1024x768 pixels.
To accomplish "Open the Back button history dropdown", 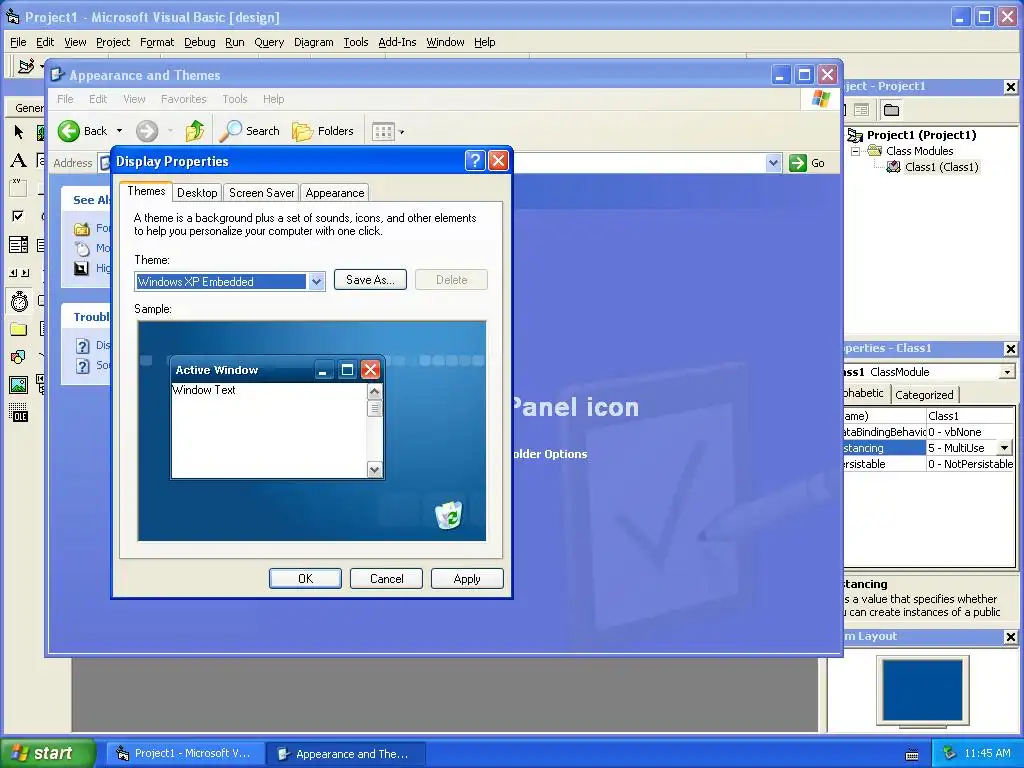I will click(x=120, y=131).
